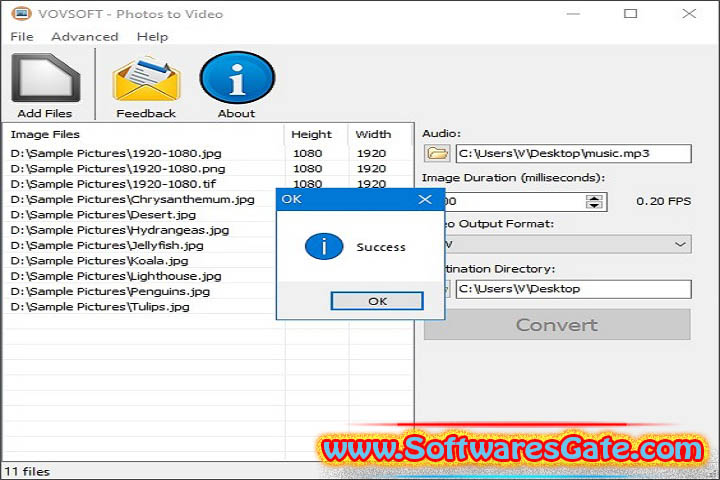Maximize the Photos to Video window
Viewport: 720px width, 480px height.
click(630, 14)
